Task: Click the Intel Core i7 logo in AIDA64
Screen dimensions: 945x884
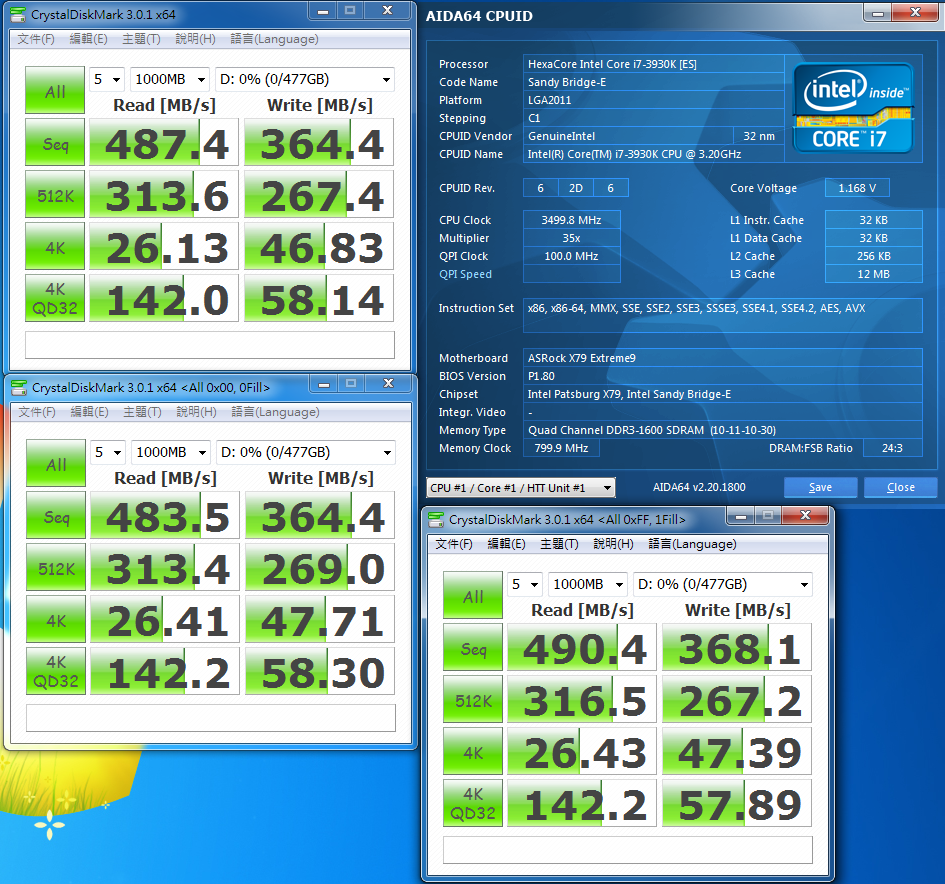Action: (x=853, y=108)
